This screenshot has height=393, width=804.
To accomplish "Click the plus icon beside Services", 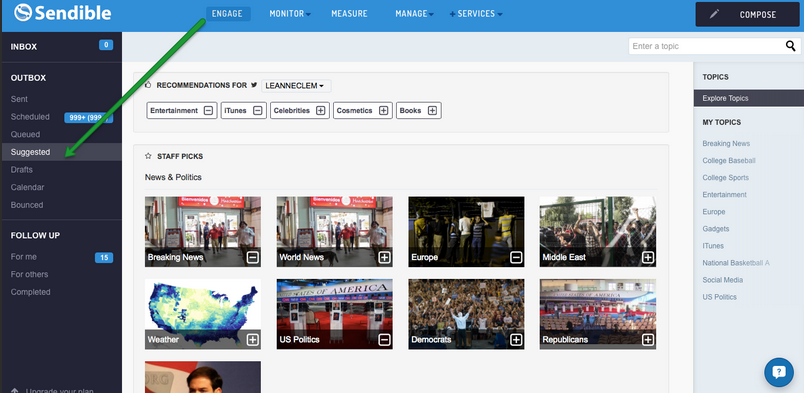I will [x=452, y=14].
